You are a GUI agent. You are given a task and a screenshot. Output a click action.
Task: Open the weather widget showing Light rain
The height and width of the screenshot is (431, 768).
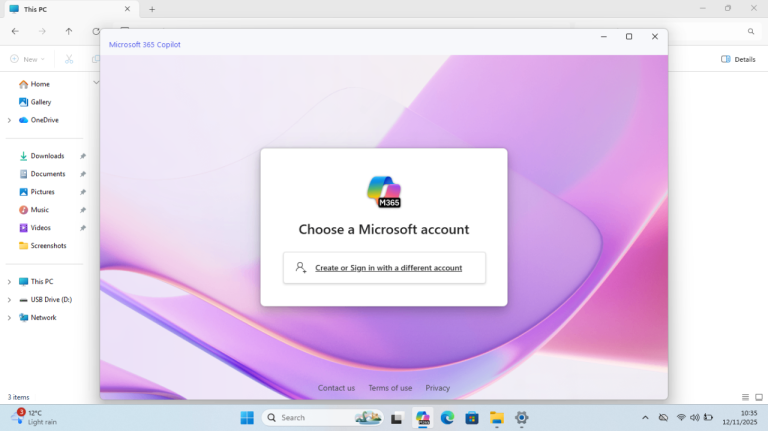click(34, 417)
